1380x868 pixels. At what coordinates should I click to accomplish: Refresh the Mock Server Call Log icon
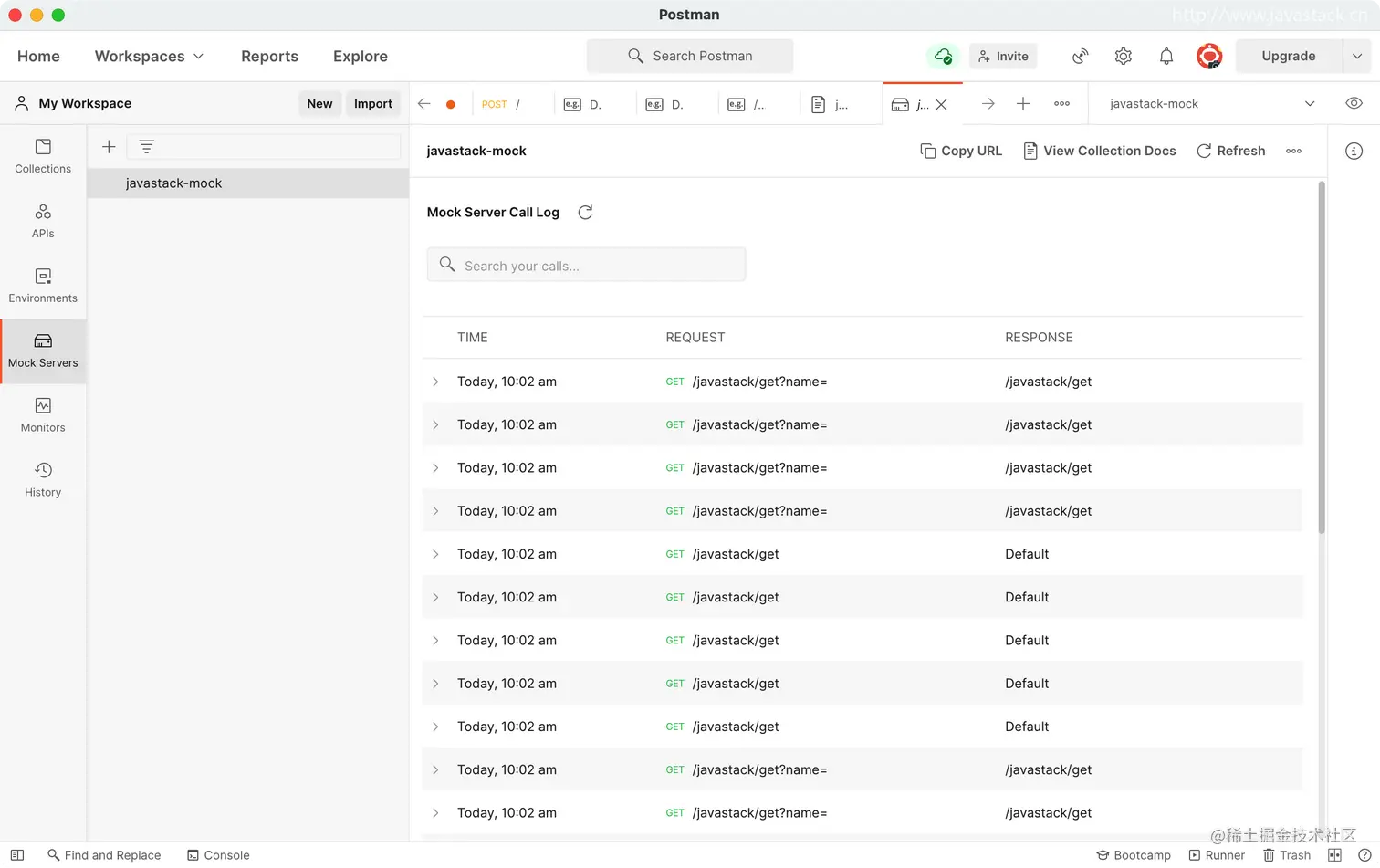click(x=585, y=212)
